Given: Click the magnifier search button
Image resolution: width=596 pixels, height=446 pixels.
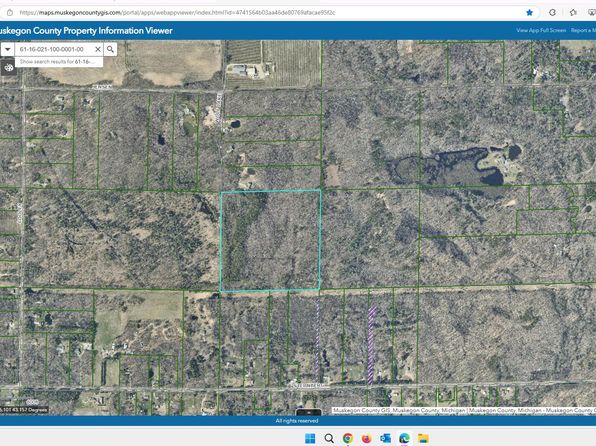Looking at the screenshot, I should tap(110, 49).
